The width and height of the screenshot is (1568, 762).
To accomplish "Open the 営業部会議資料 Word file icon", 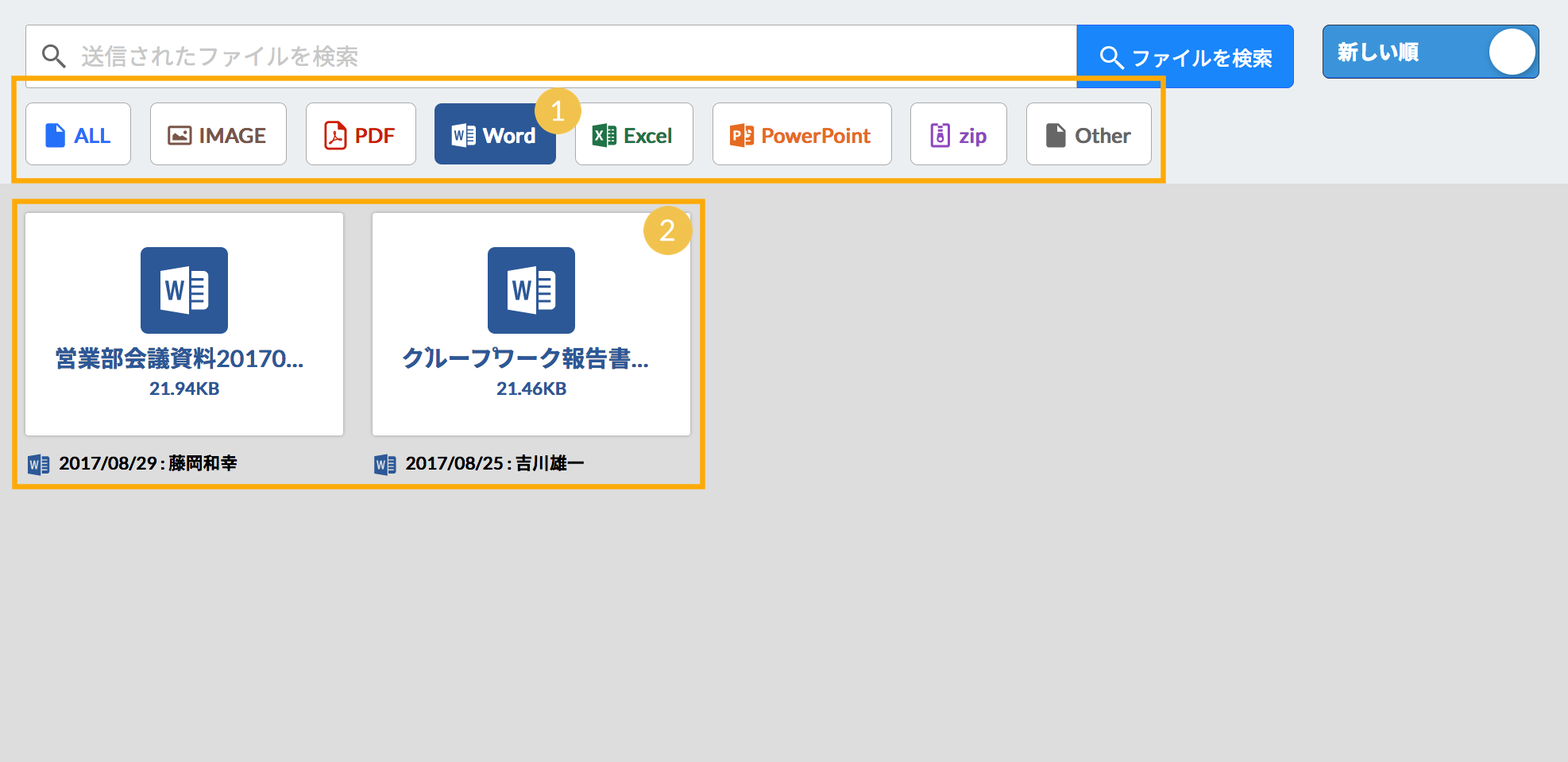I will pyautogui.click(x=184, y=290).
